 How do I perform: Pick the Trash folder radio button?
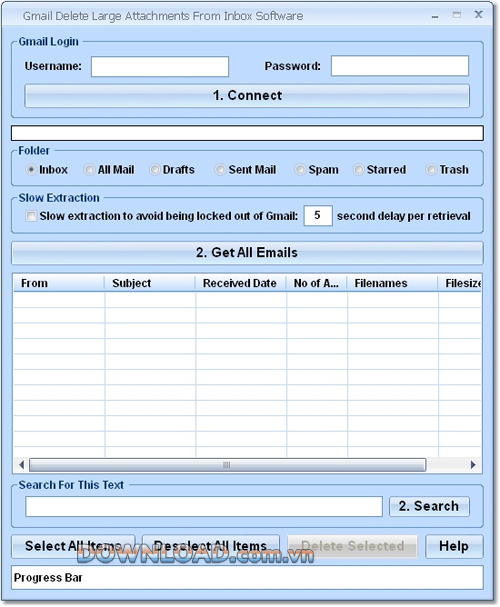(x=431, y=170)
